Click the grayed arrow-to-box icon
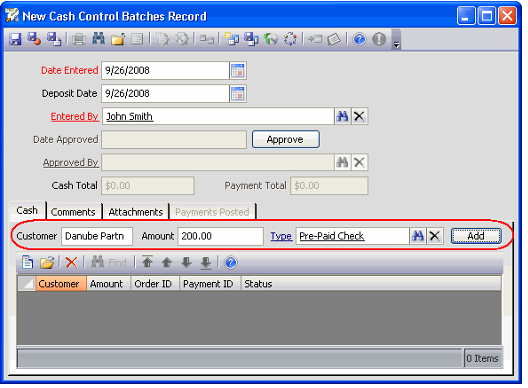Screen dimensions: 528x388 pos(315,39)
